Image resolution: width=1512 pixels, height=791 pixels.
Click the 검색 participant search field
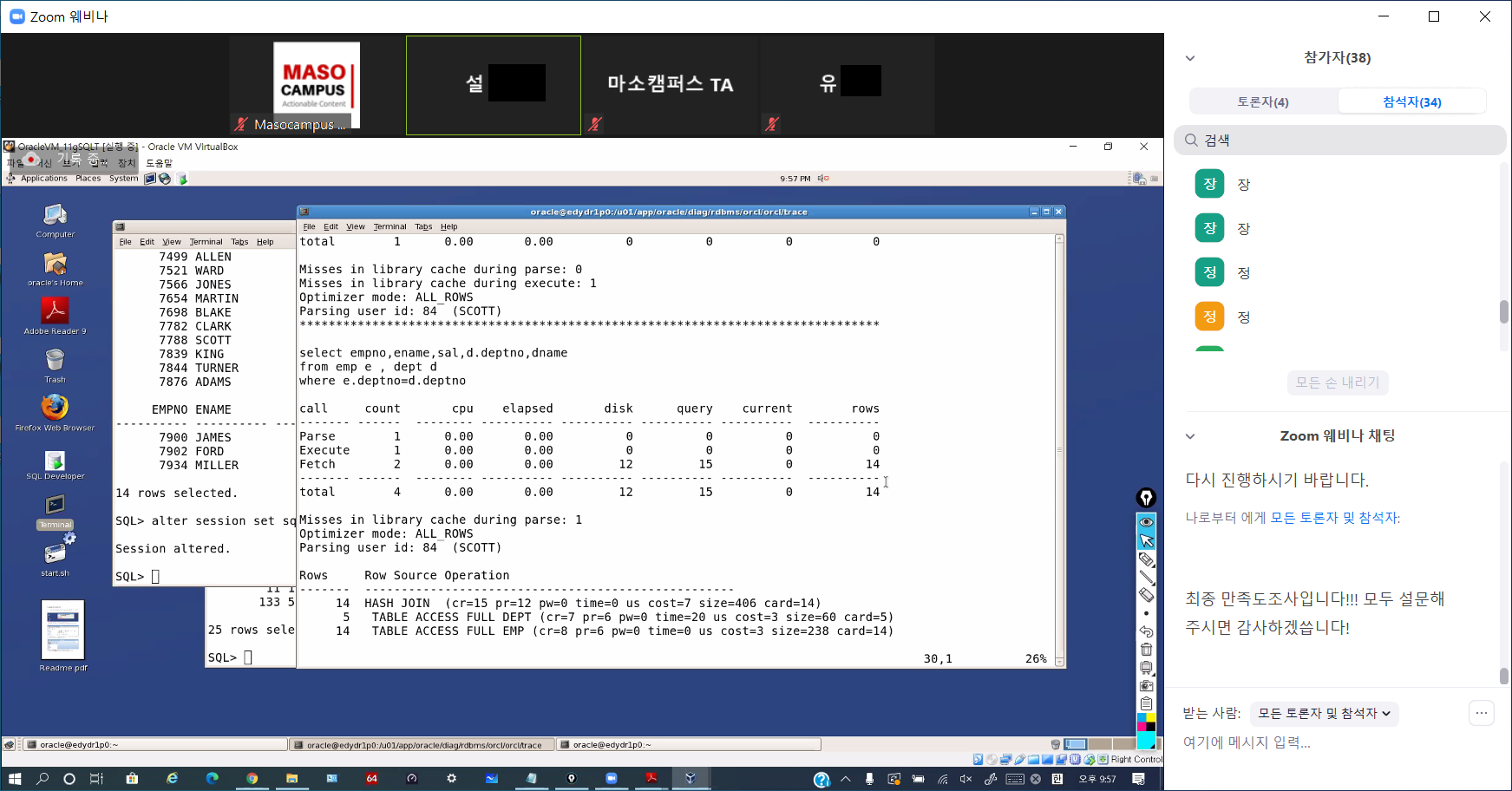coord(1340,141)
